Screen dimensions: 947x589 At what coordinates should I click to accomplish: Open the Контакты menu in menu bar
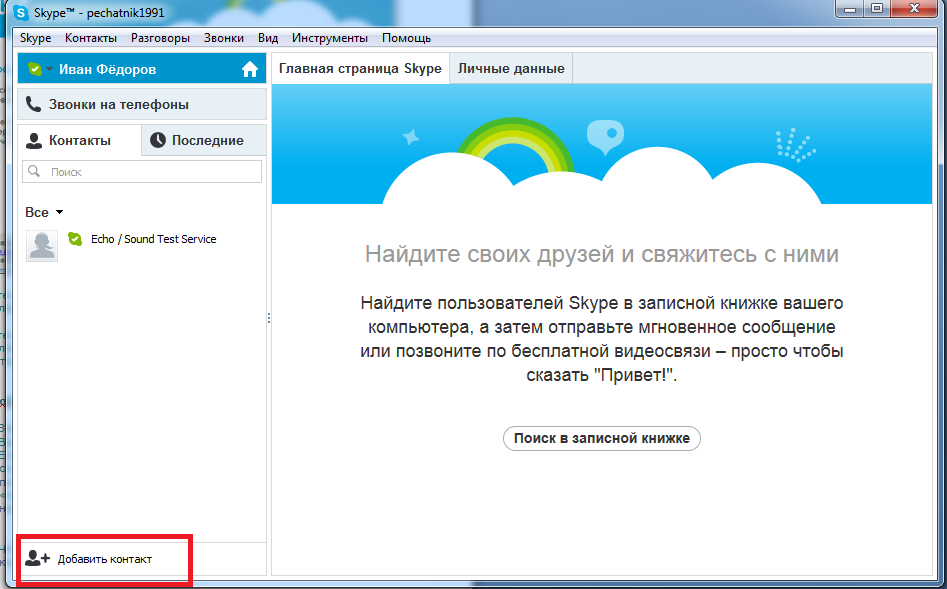pos(91,38)
